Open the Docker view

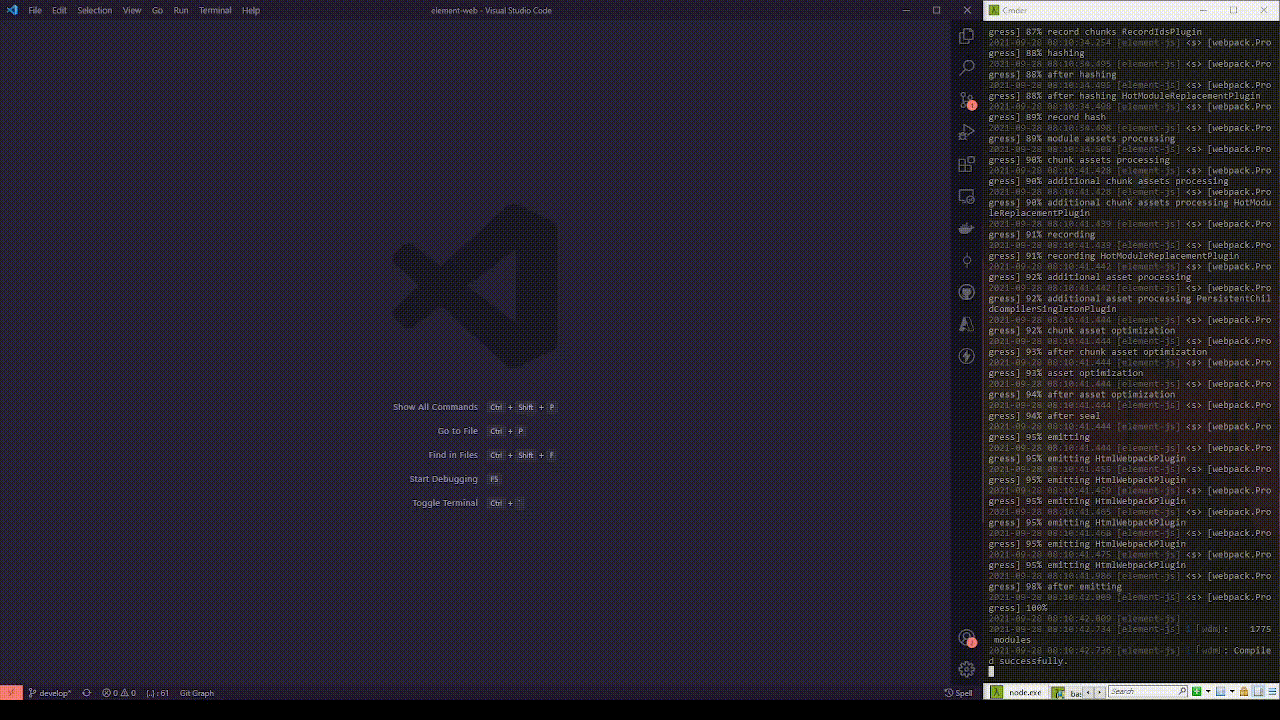966,228
